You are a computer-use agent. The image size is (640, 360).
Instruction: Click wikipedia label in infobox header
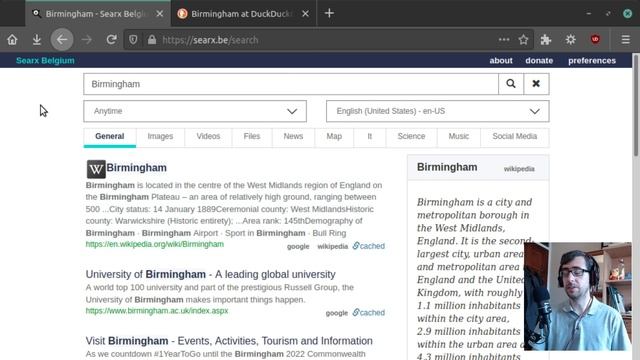(519, 169)
